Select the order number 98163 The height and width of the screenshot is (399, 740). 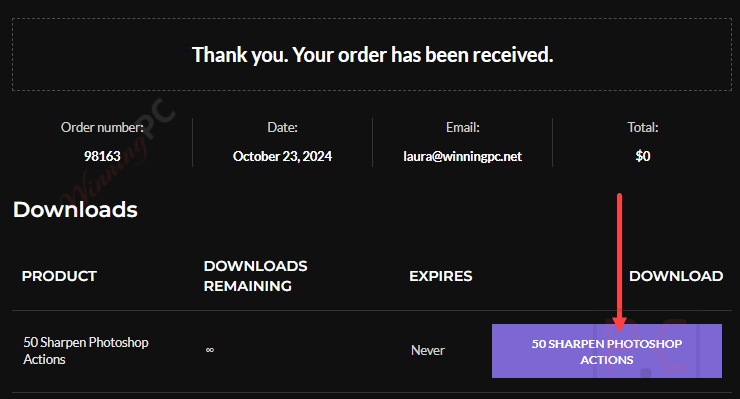click(x=102, y=156)
